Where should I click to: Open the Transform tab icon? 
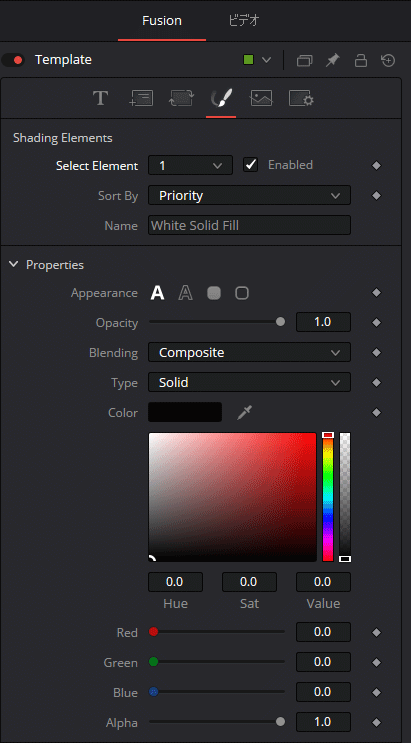[x=181, y=99]
